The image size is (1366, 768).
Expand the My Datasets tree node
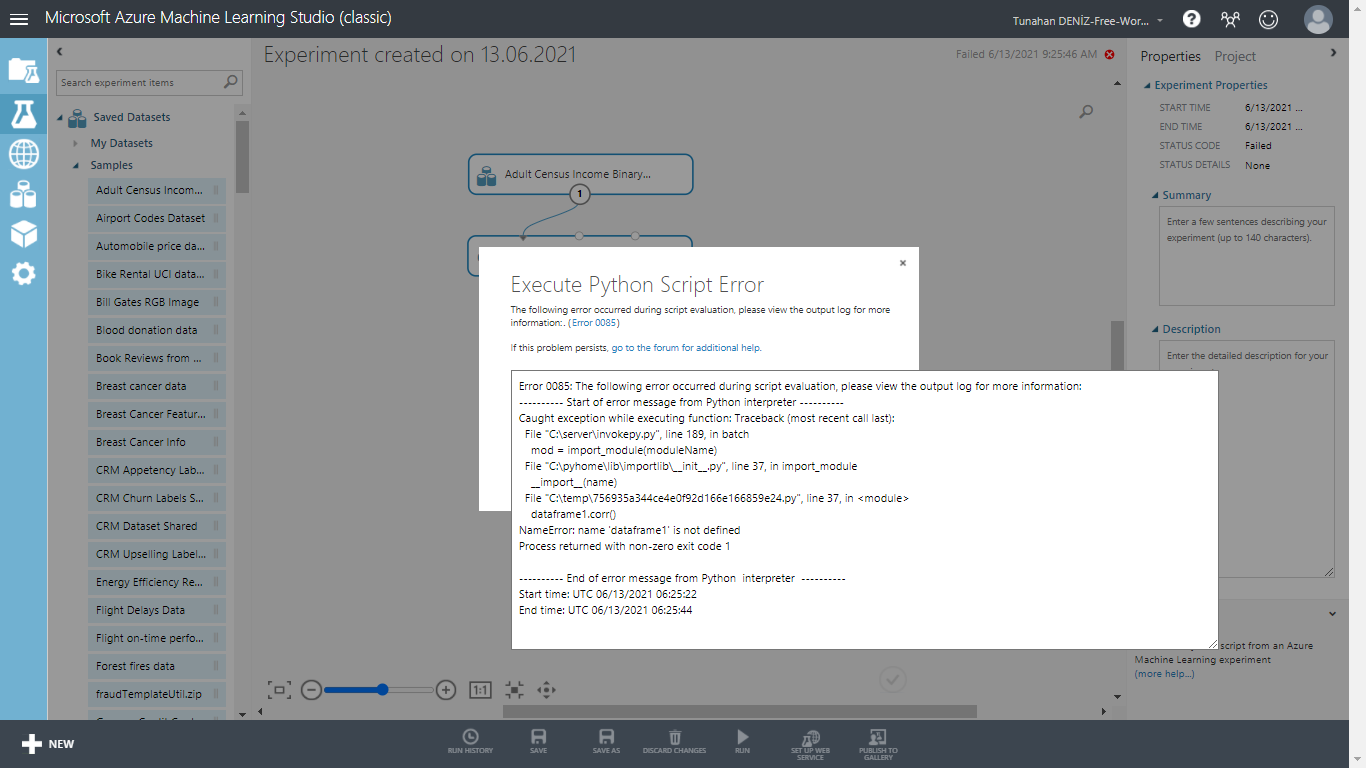click(75, 143)
